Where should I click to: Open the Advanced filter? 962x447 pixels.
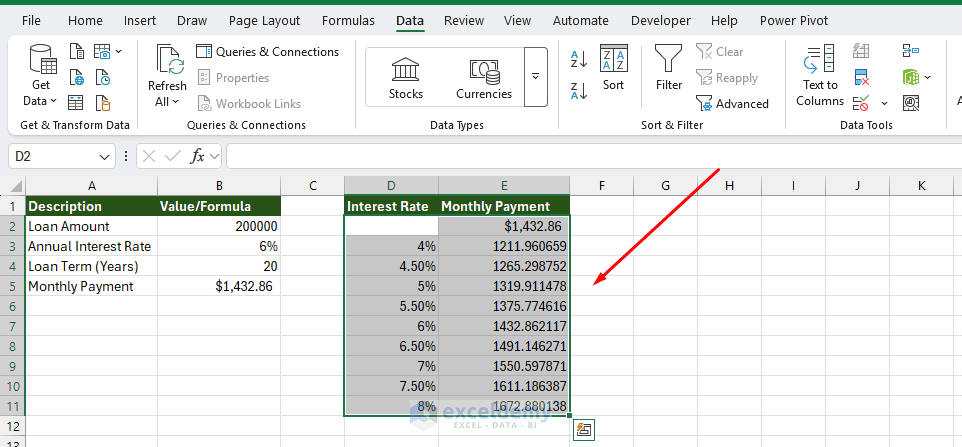click(x=732, y=104)
